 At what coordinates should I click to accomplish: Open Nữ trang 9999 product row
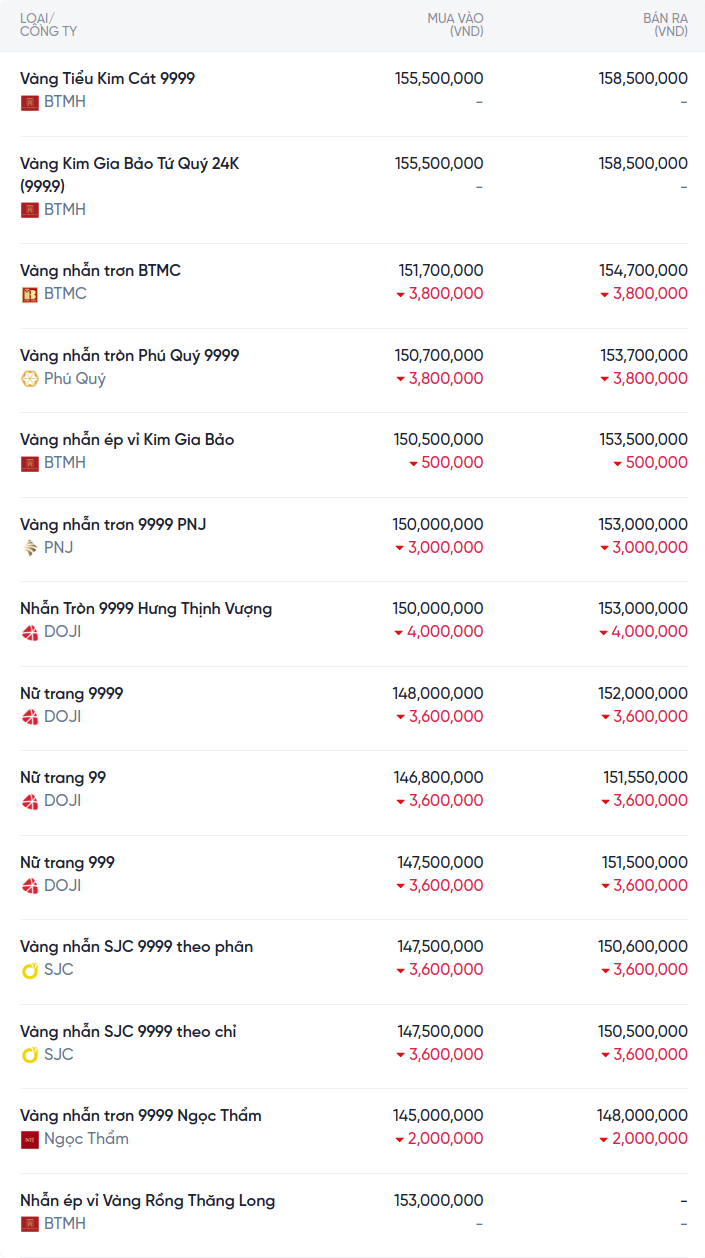pyautogui.click(x=72, y=694)
